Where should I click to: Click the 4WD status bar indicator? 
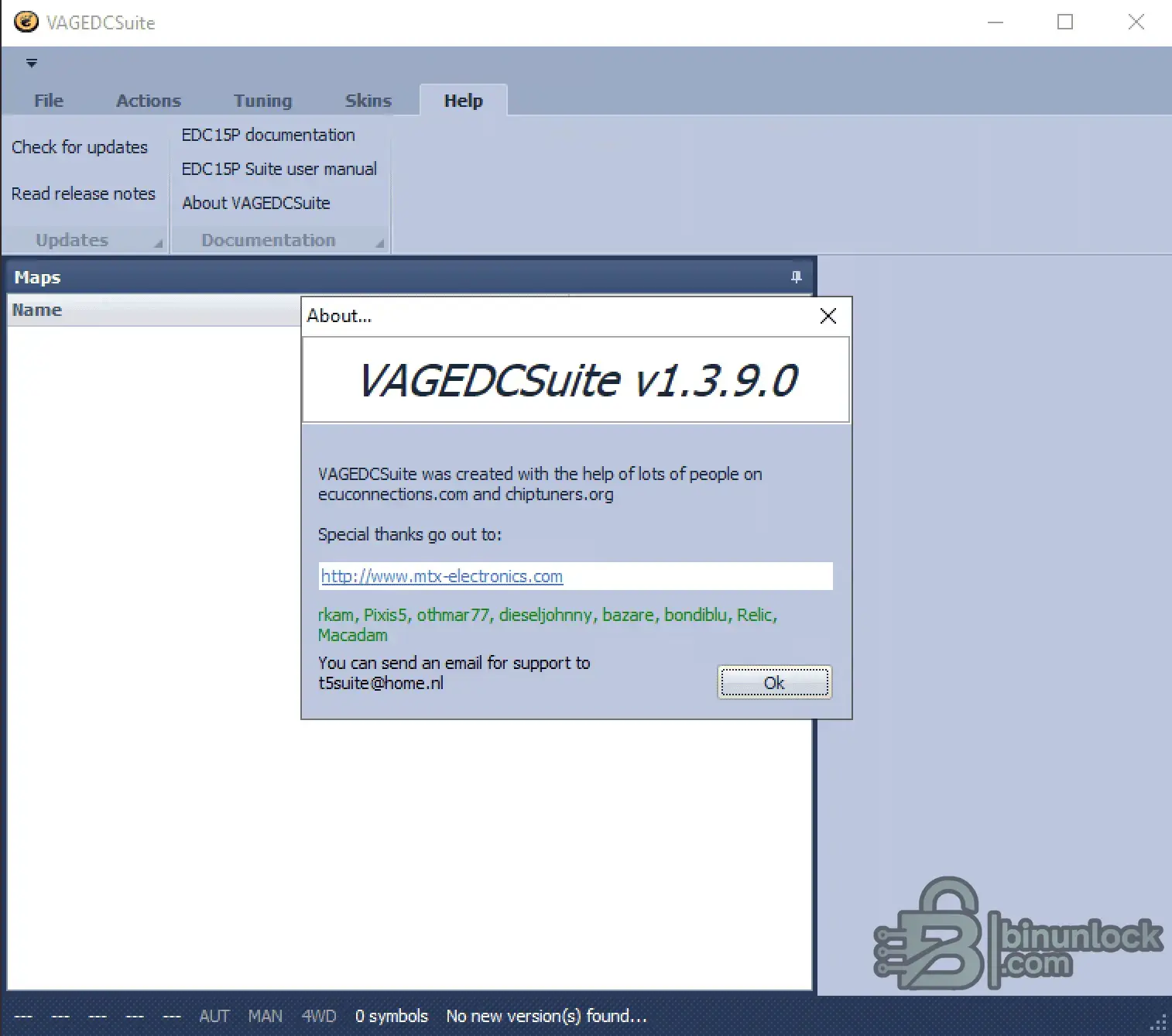319,1016
